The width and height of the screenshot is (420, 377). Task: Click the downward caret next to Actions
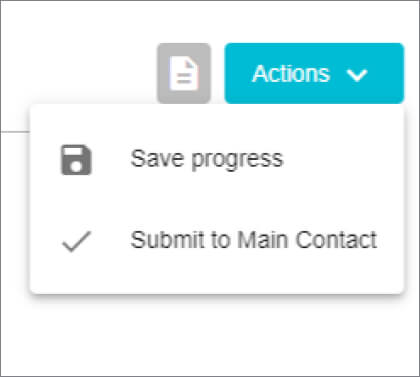(x=357, y=75)
